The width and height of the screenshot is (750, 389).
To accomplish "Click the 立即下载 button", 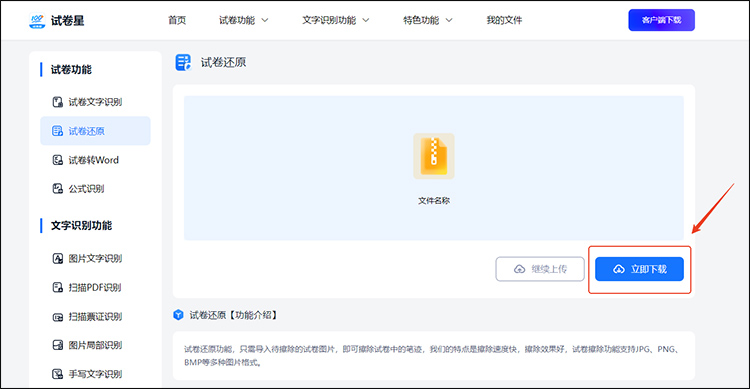I will tap(640, 269).
